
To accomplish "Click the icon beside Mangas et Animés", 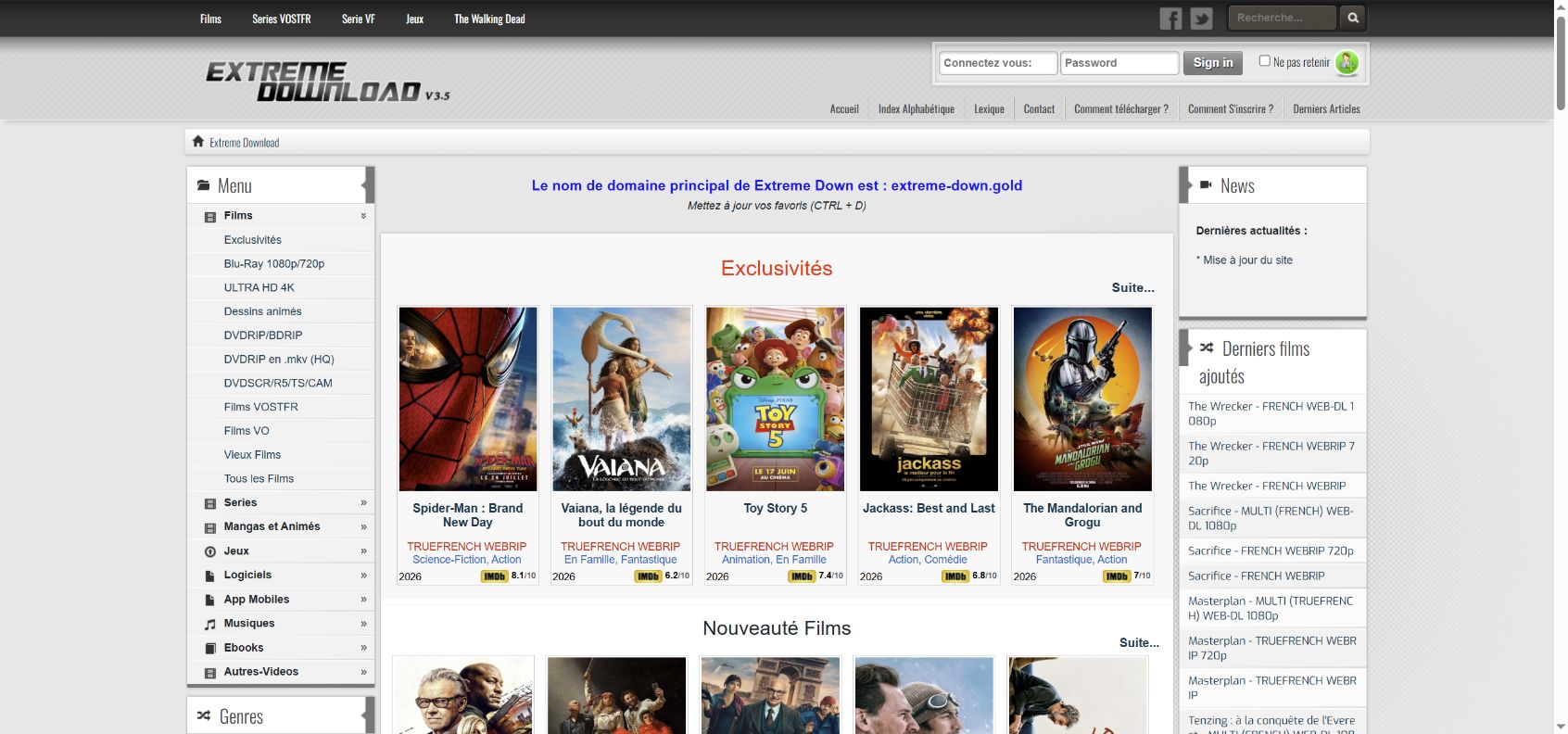I will (x=210, y=527).
